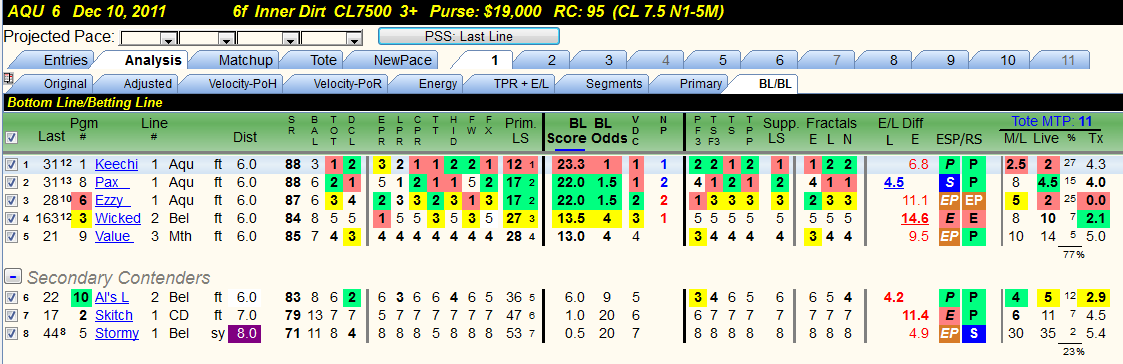Open the Stormy horse link
1123x364 pixels.
pyautogui.click(x=117, y=333)
